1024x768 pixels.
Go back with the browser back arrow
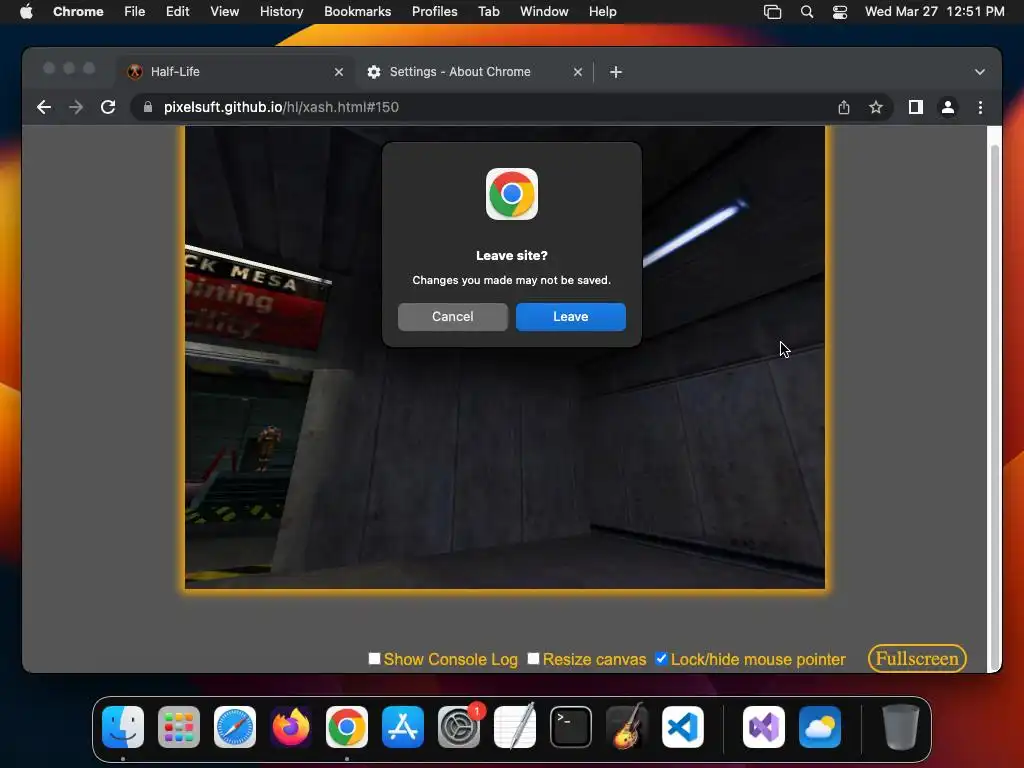point(44,107)
